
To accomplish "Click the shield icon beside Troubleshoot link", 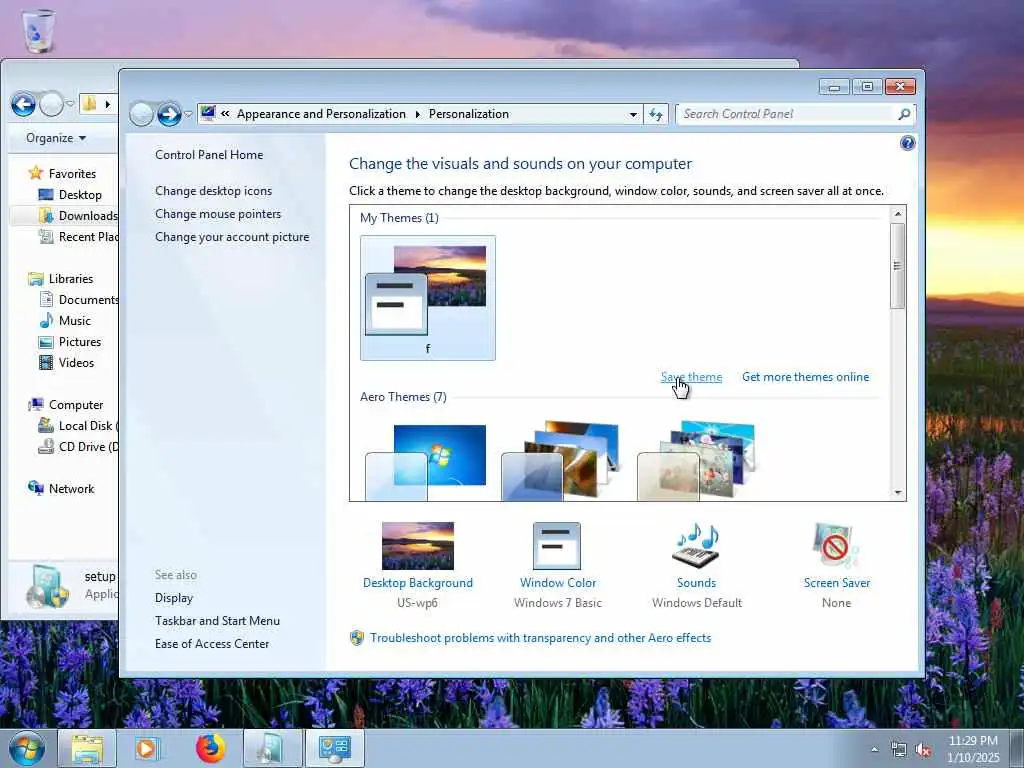I will click(357, 638).
